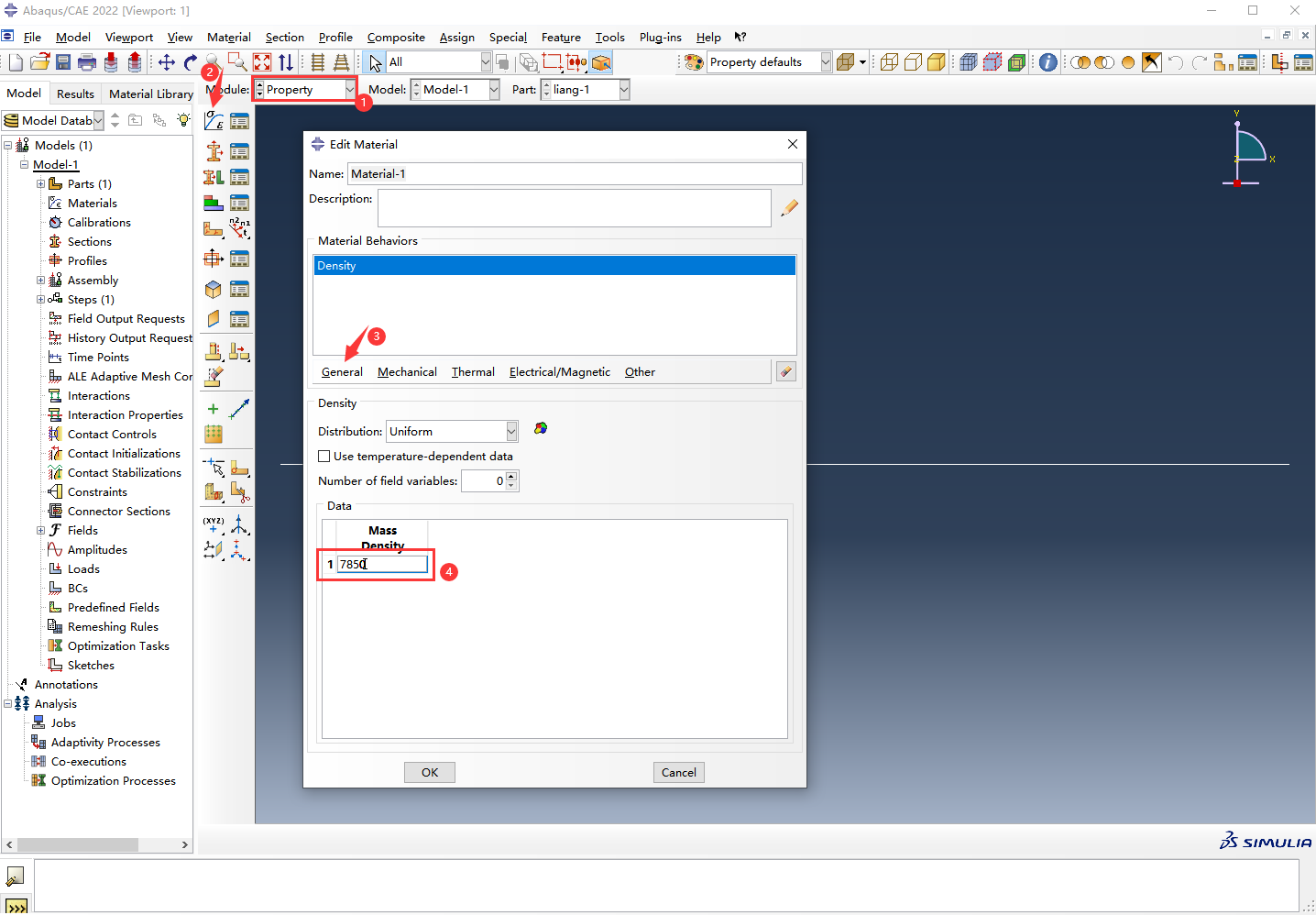Click the Auto-Fit View icon
Screen dimensions: 1316x915
pyautogui.click(x=262, y=62)
